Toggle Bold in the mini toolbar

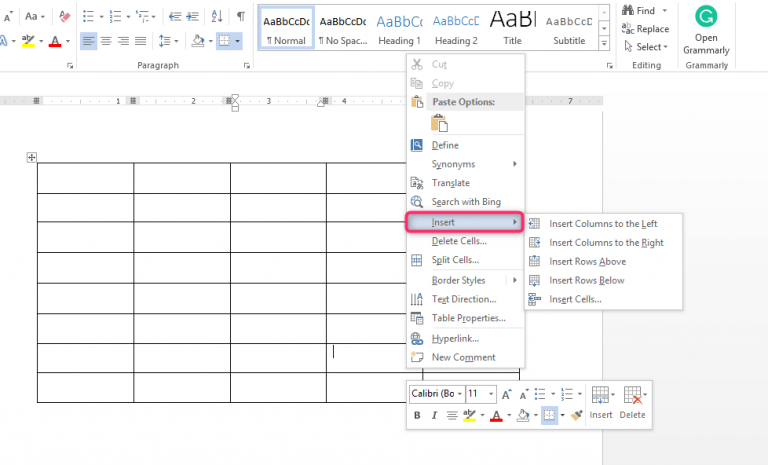(x=417, y=416)
